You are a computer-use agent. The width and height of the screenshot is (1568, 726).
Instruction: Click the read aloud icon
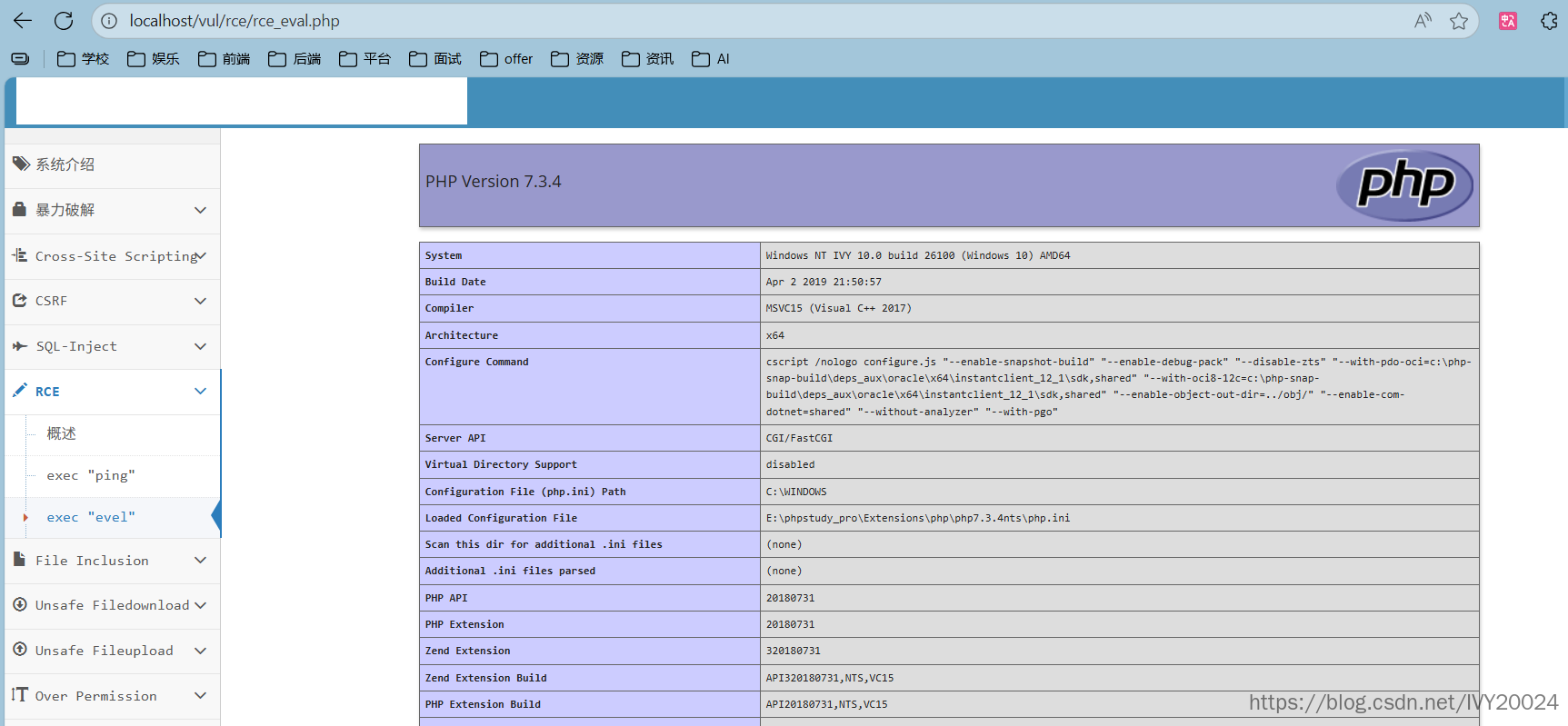[1423, 21]
